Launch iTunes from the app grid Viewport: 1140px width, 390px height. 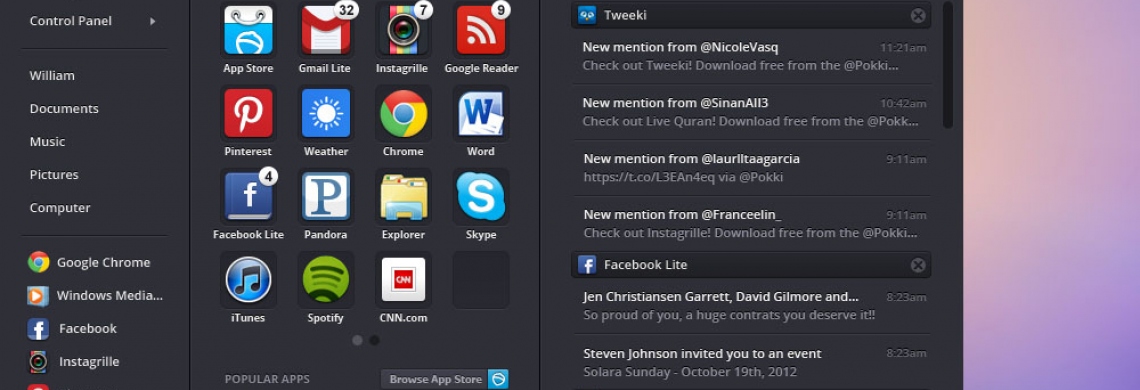coord(249,279)
